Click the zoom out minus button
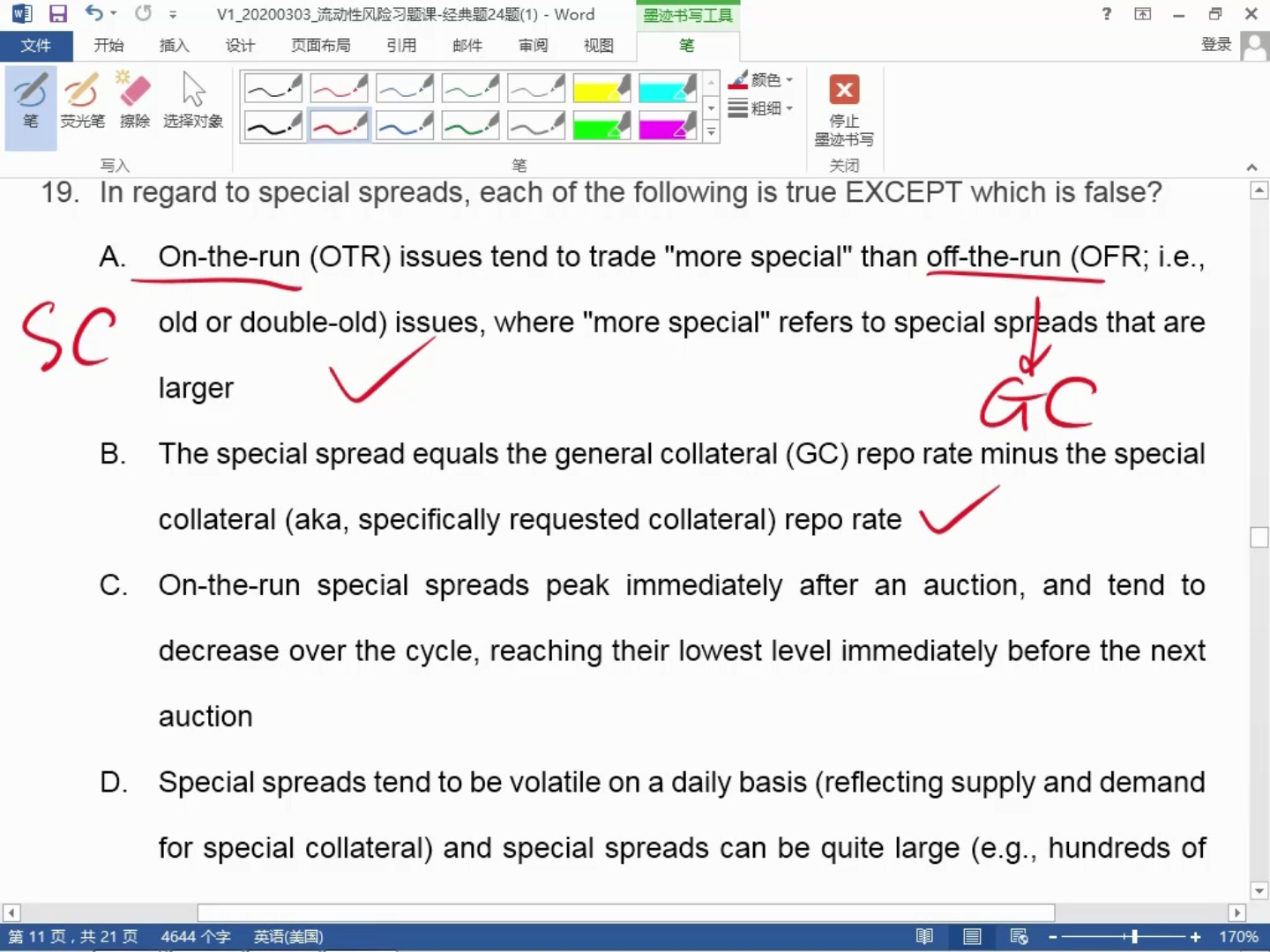Image resolution: width=1270 pixels, height=952 pixels. (x=1052, y=936)
